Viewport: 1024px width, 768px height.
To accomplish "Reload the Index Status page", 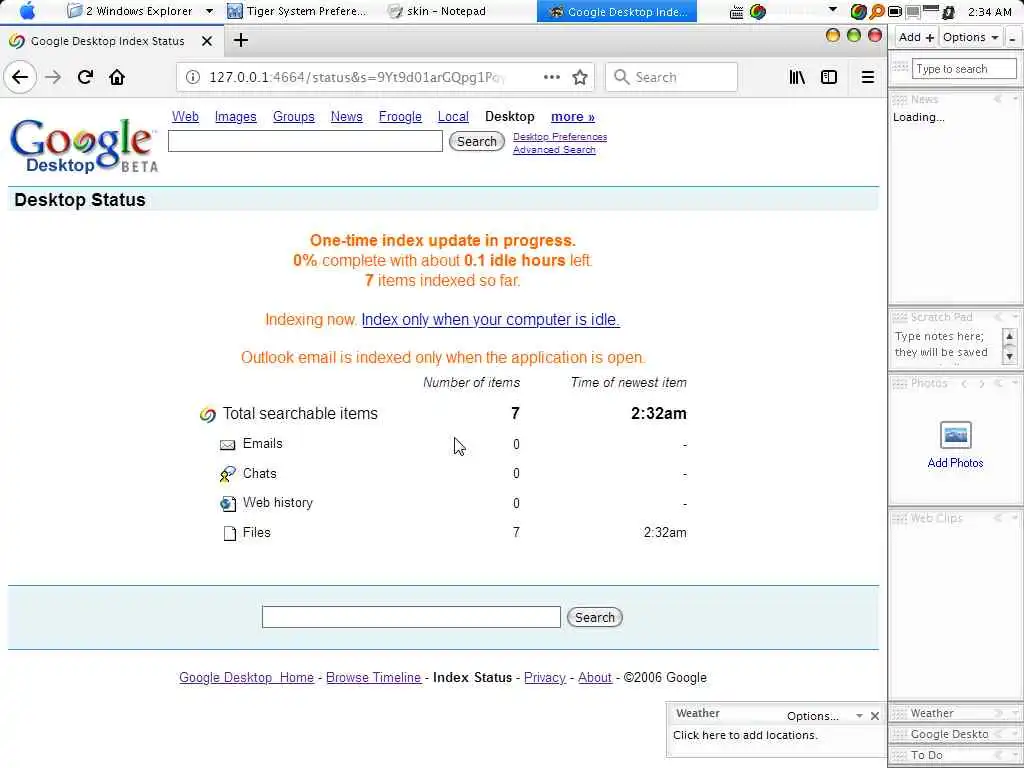I will (x=85, y=77).
